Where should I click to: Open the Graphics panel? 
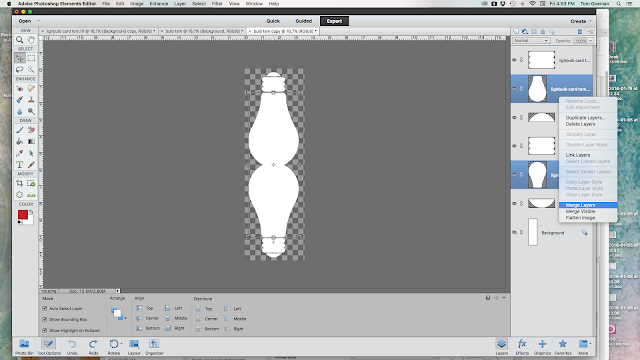(542, 347)
